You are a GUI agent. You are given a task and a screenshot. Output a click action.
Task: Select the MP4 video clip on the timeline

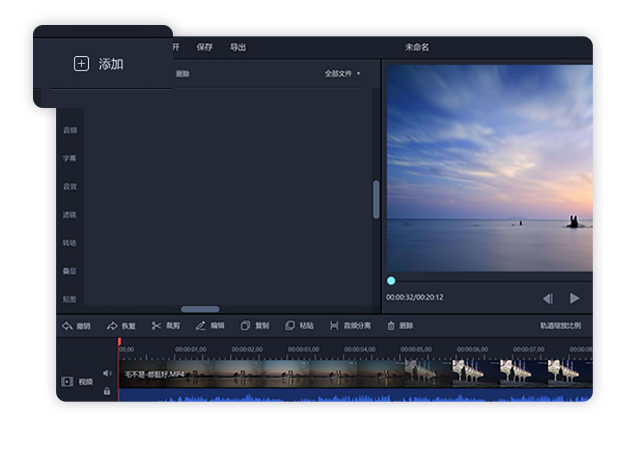355,373
